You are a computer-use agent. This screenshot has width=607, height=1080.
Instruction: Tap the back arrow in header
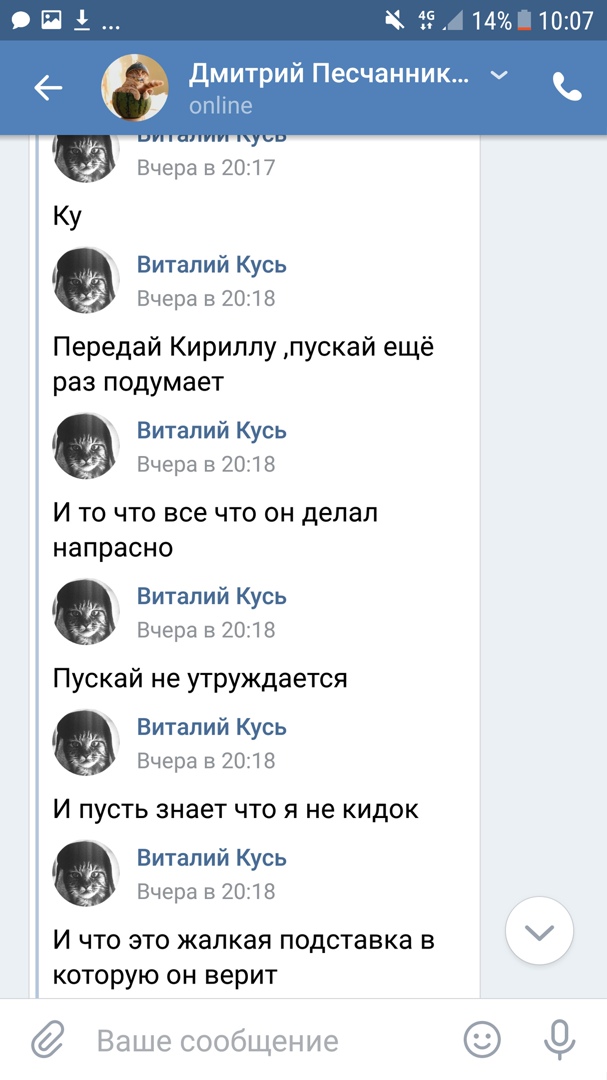pyautogui.click(x=48, y=88)
